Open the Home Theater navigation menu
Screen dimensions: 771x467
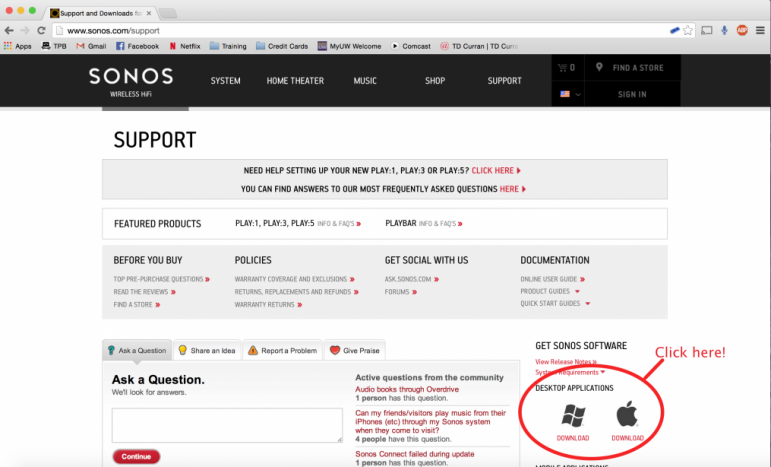pos(295,81)
